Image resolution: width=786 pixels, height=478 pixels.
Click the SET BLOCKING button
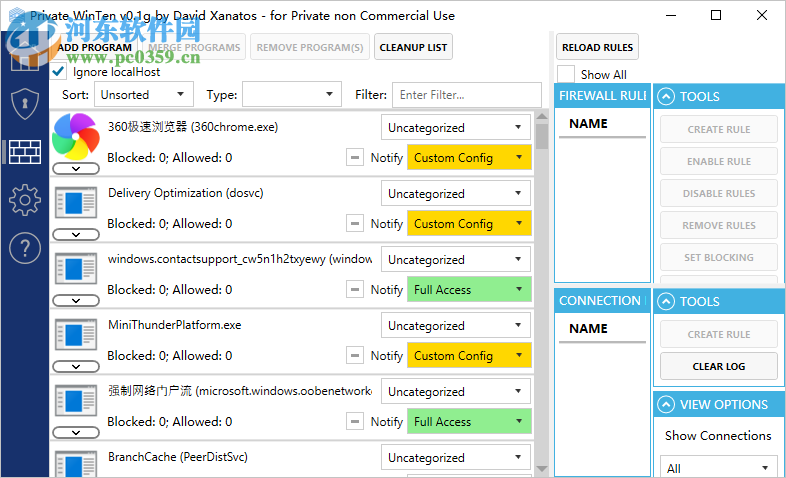point(718,258)
